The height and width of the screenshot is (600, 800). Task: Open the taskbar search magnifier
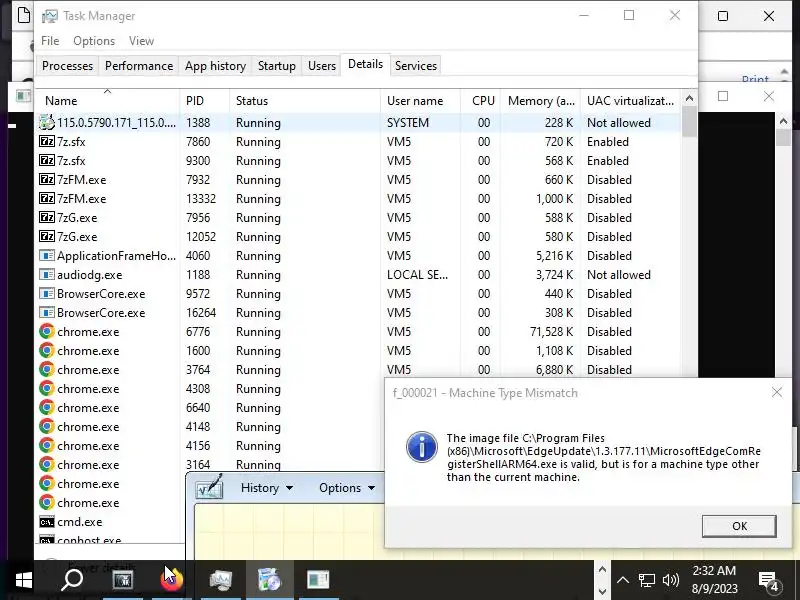pos(72,580)
